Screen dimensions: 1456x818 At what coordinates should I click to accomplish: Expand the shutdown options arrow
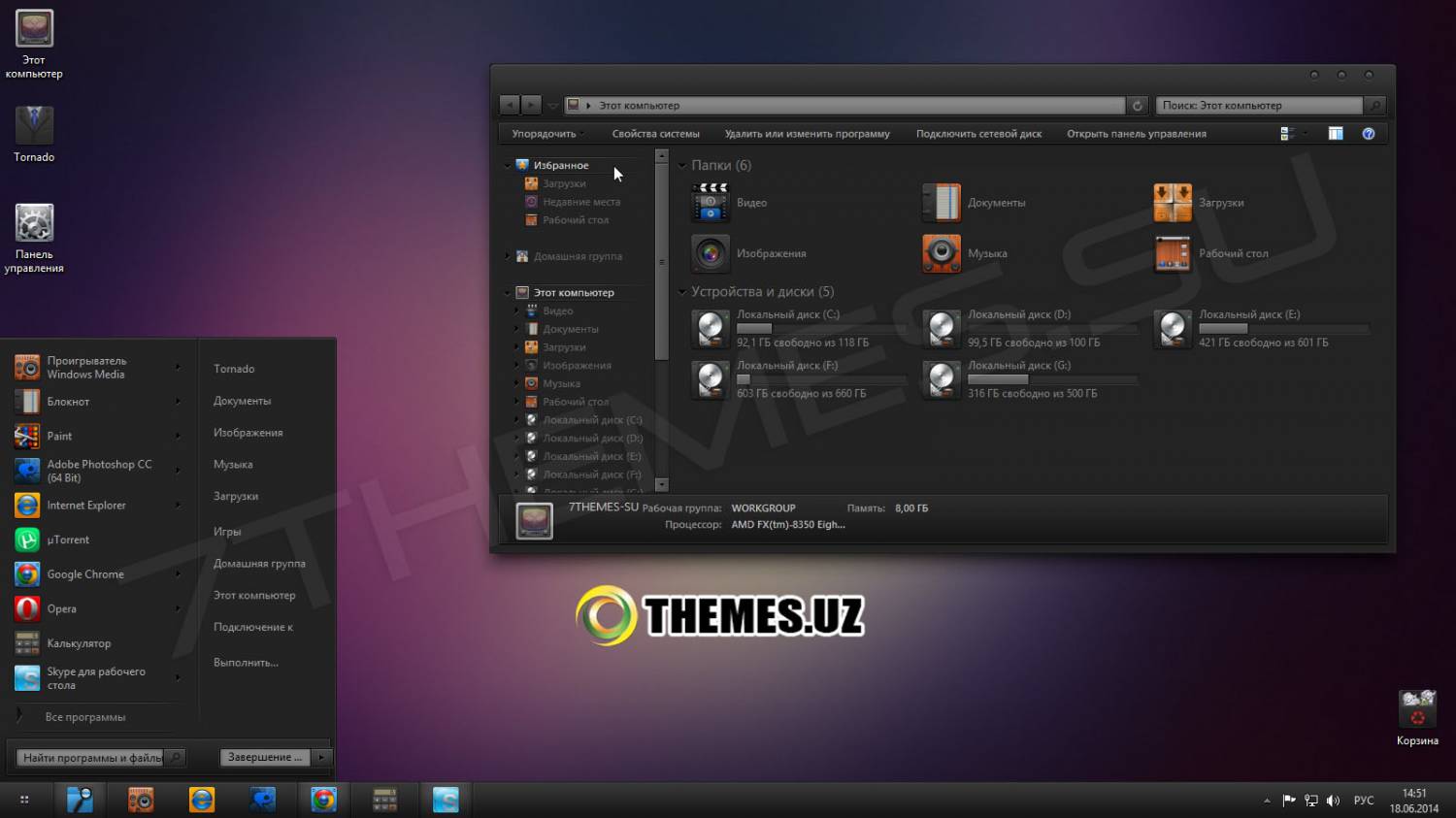click(x=321, y=757)
